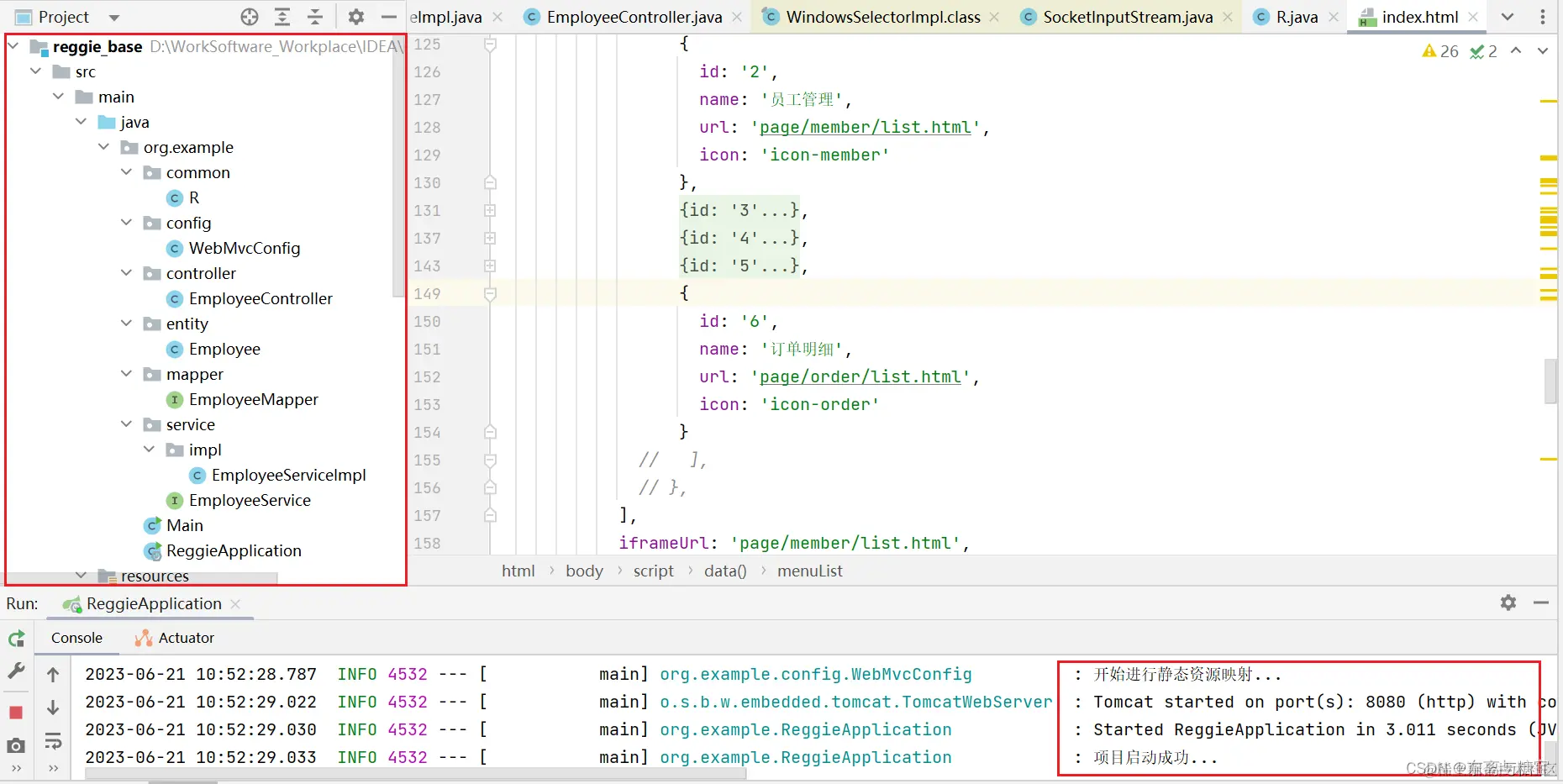Click the locate opened file target icon
Screen dimensions: 1563x784
250,17
